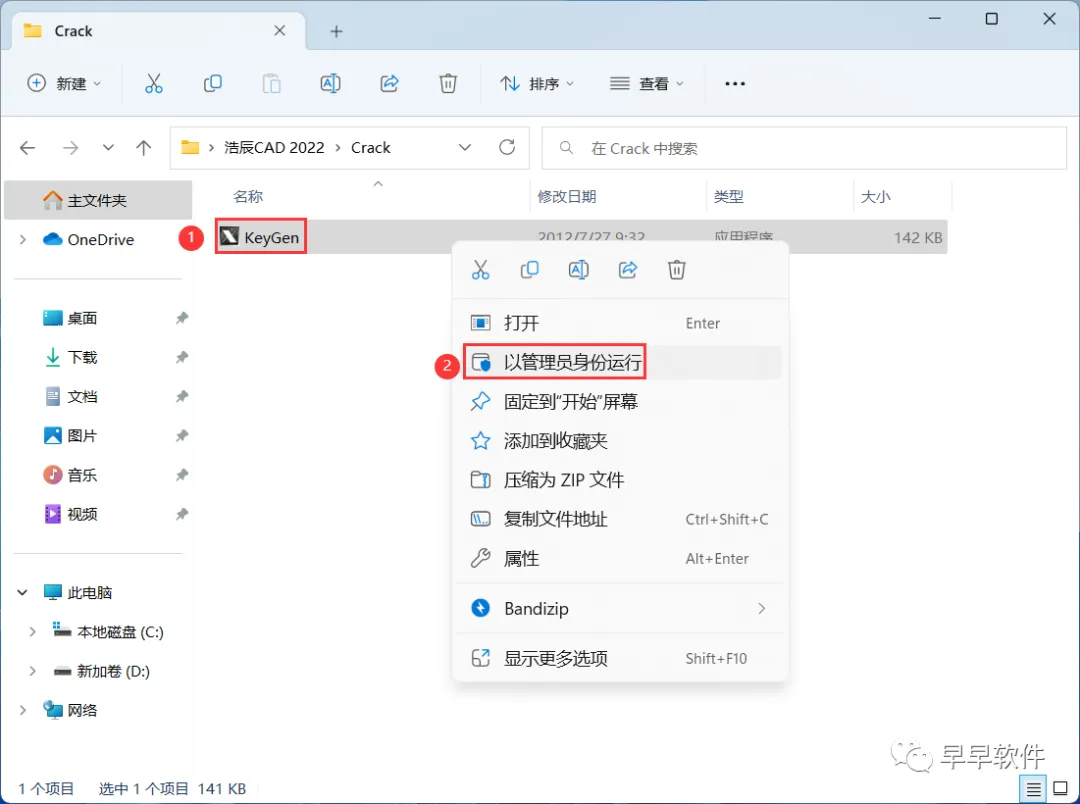Open 桌面 in sidebar

click(82, 318)
